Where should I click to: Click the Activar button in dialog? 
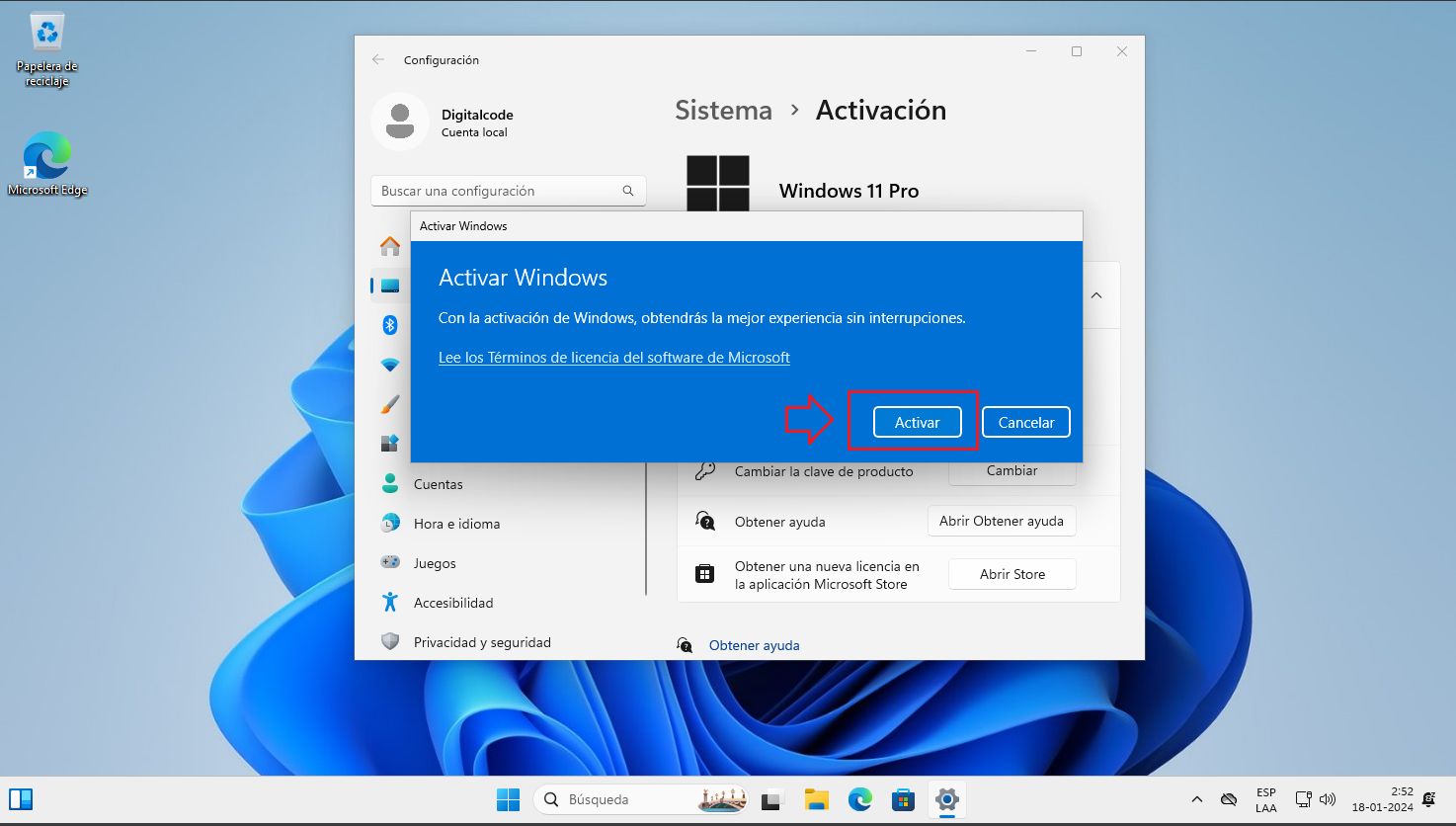pyautogui.click(x=917, y=422)
